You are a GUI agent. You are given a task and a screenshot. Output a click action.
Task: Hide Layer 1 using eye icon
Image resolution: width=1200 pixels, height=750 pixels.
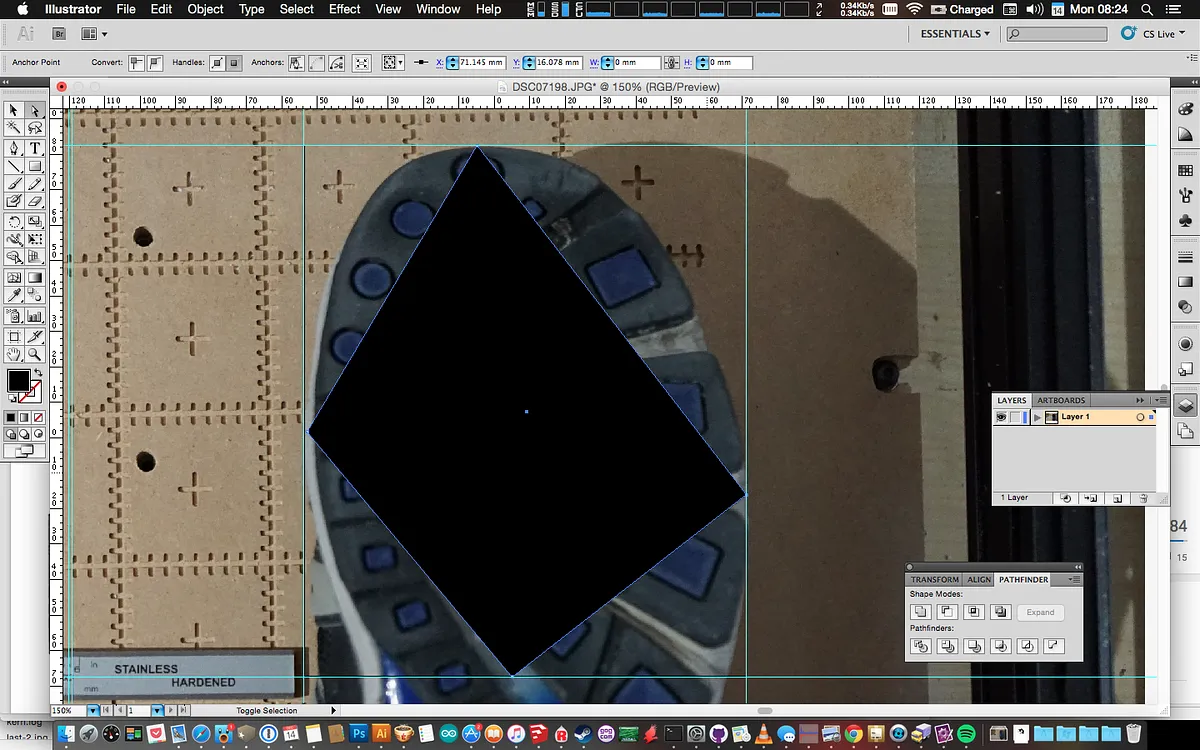click(x=1001, y=417)
